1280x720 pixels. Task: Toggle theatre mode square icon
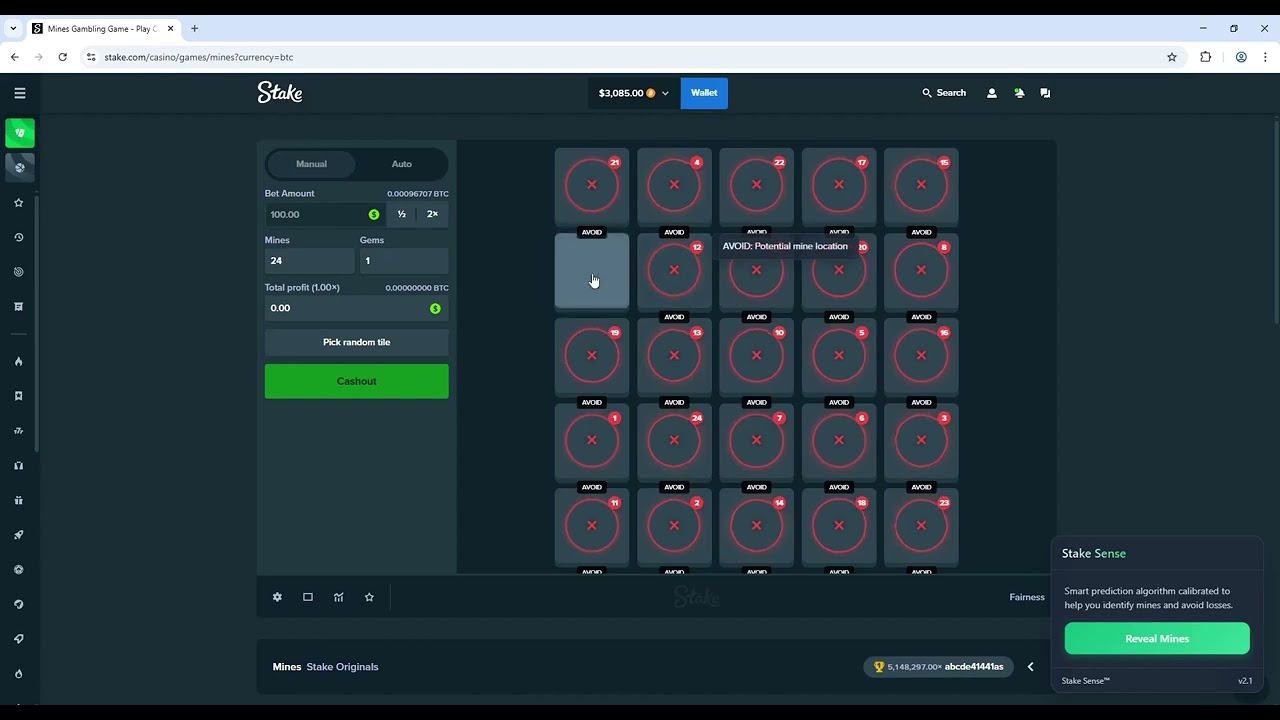[x=308, y=597]
